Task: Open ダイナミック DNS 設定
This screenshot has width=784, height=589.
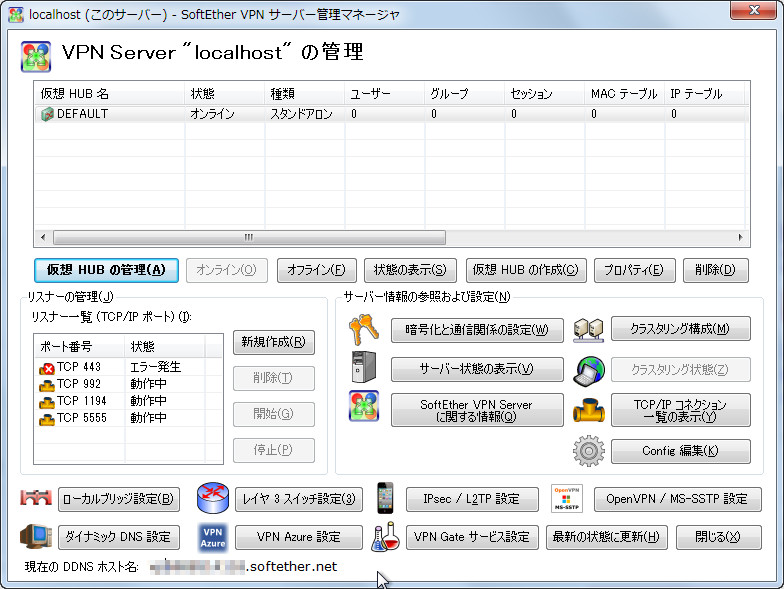Action: [x=119, y=538]
